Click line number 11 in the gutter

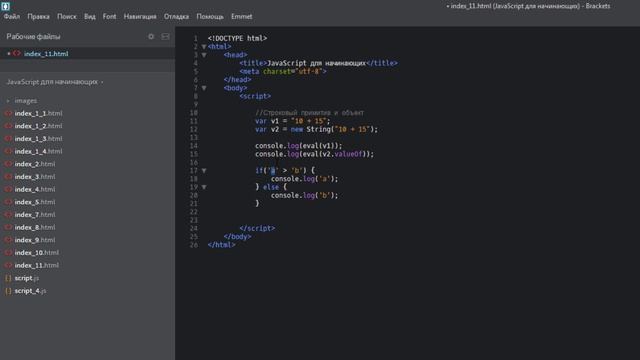[x=193, y=121]
